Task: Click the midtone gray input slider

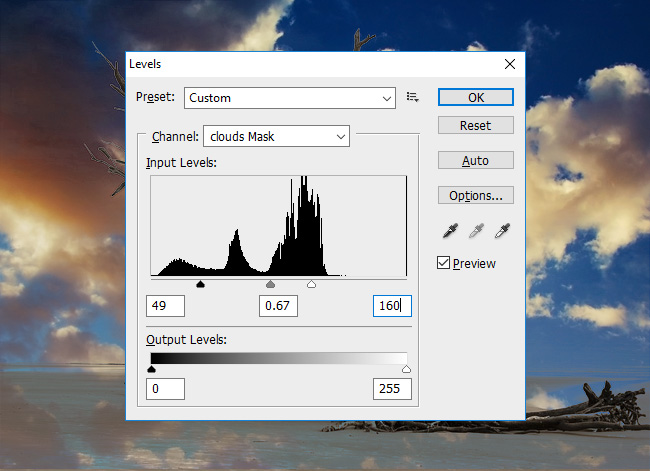Action: 270,285
